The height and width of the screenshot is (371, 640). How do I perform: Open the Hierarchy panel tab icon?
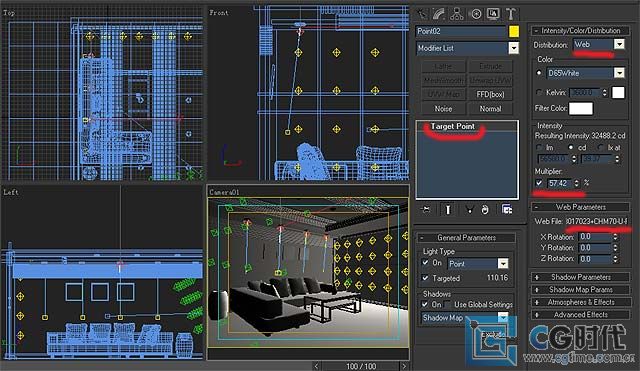pos(457,14)
